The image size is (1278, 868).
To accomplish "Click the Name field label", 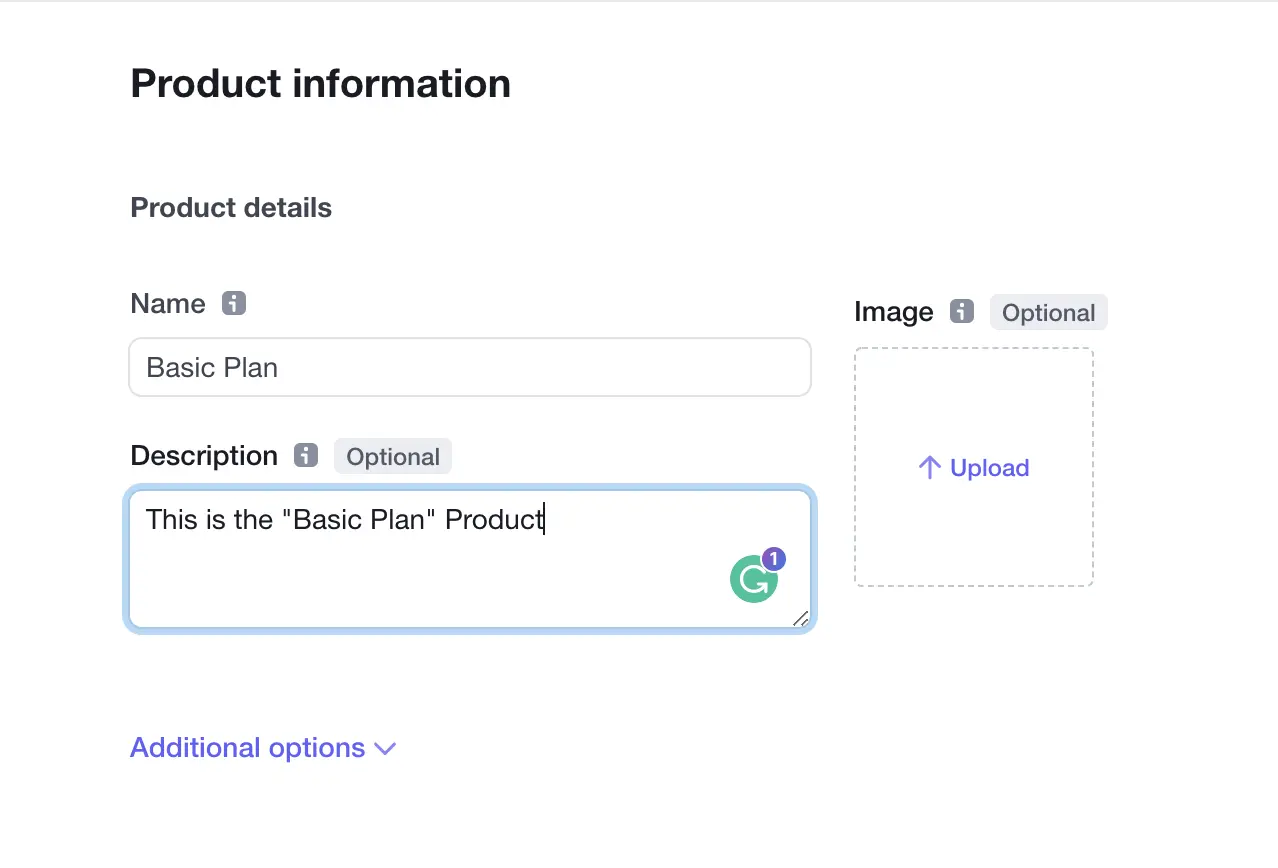I will (168, 304).
